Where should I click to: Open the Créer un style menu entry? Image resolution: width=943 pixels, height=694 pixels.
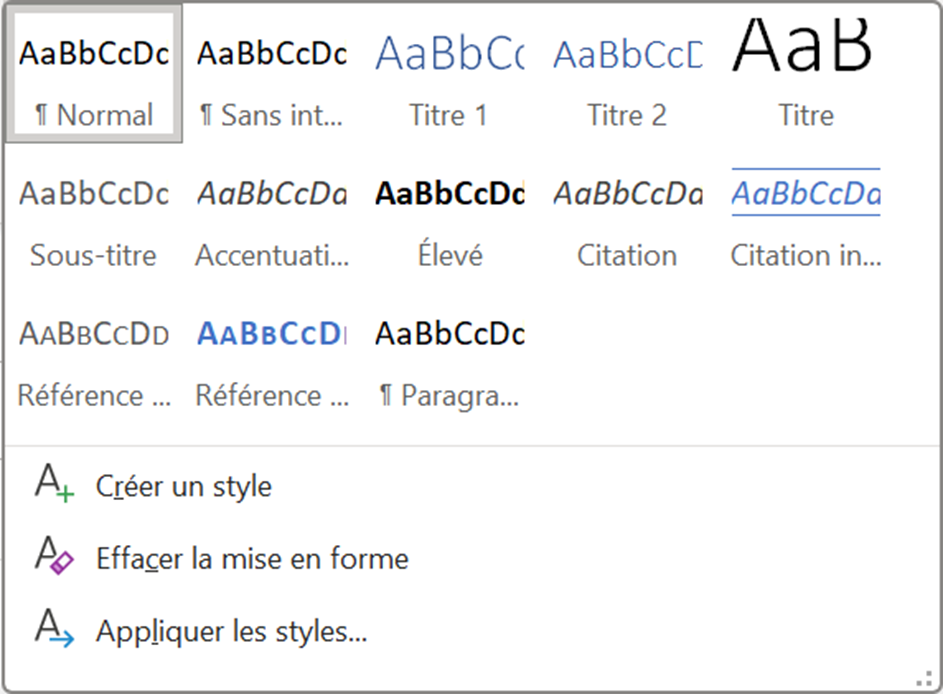(184, 487)
